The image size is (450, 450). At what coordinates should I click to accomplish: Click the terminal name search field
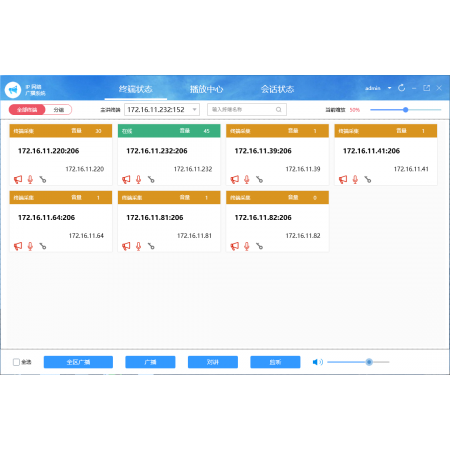[x=247, y=110]
